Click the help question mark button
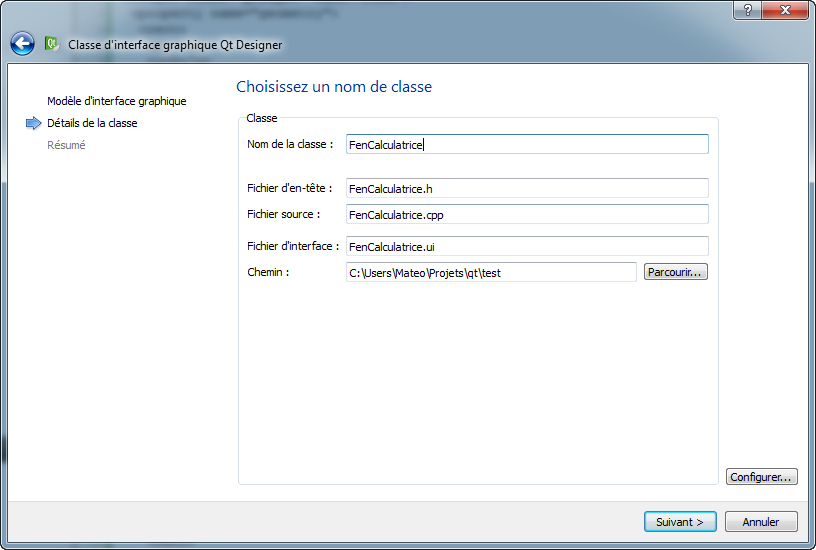Screen dimensions: 816x550 (747, 9)
